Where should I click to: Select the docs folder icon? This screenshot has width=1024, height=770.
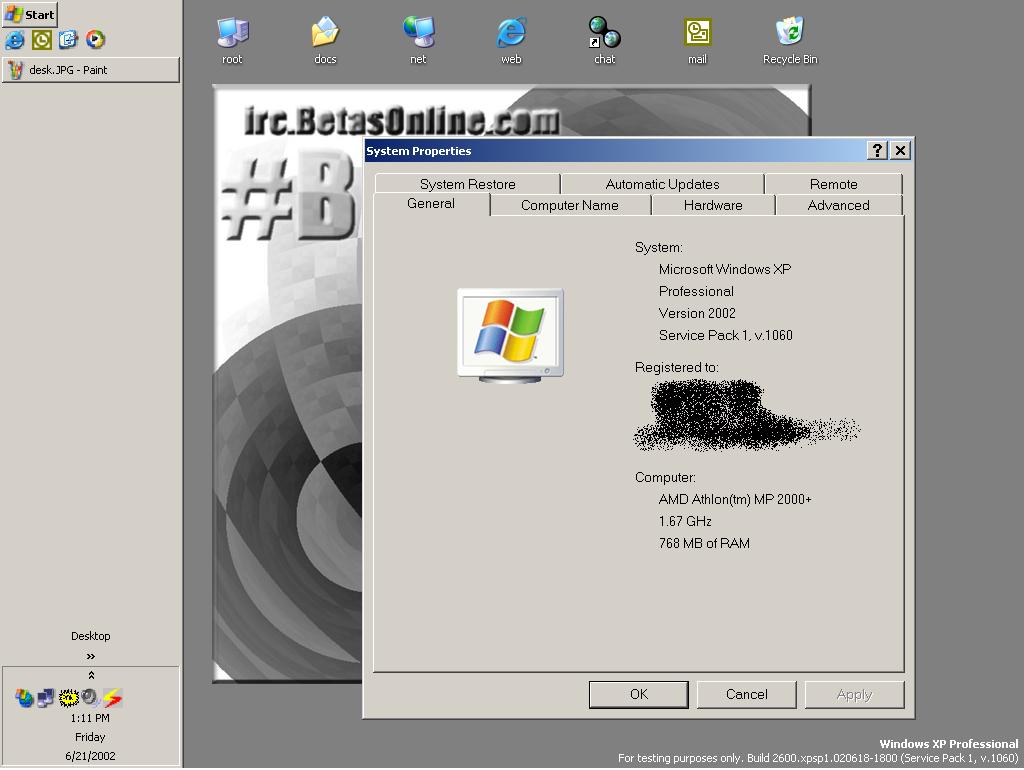pos(325,34)
